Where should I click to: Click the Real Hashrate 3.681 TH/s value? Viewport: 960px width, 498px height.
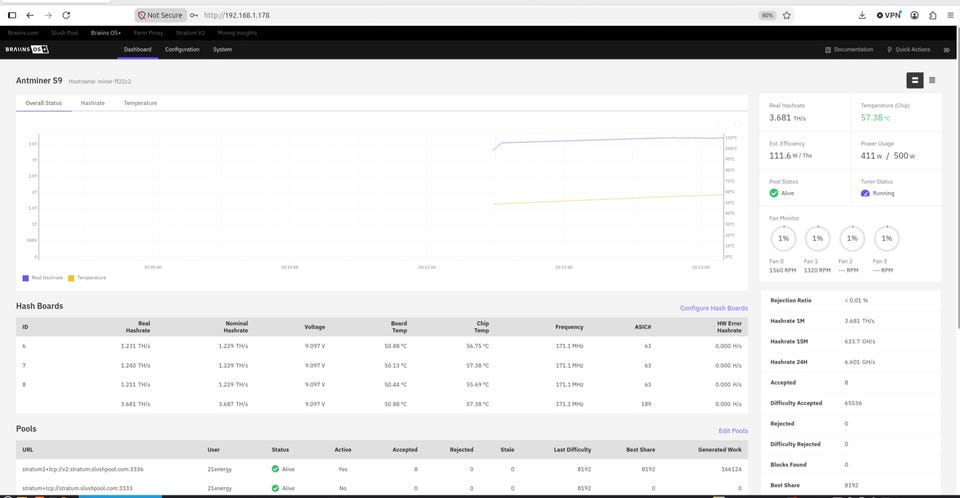[x=787, y=118]
